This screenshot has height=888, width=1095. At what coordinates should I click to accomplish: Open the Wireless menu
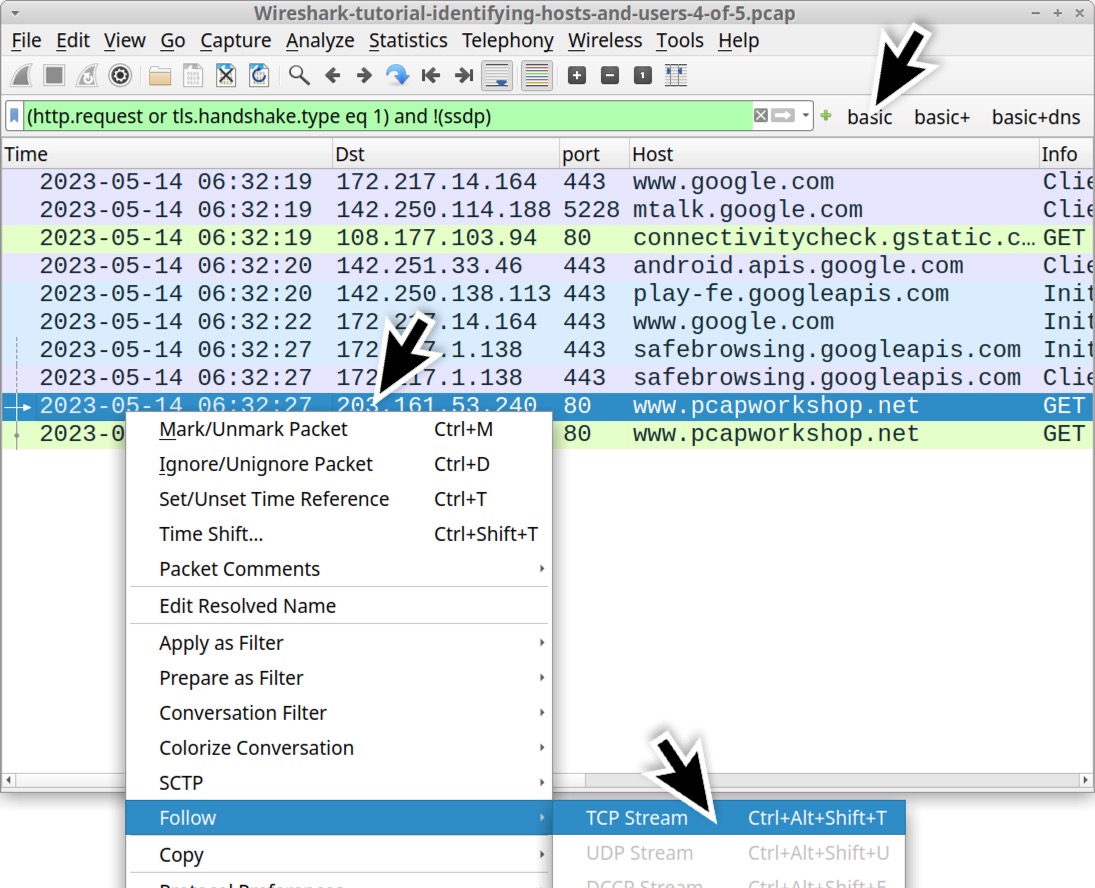pyautogui.click(x=605, y=40)
